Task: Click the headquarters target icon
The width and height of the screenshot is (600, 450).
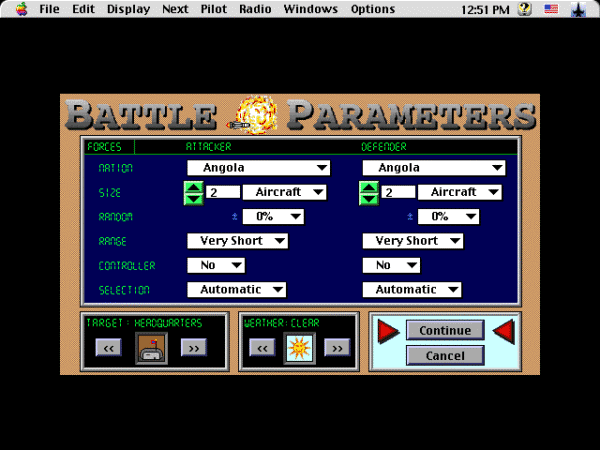Action: point(151,347)
